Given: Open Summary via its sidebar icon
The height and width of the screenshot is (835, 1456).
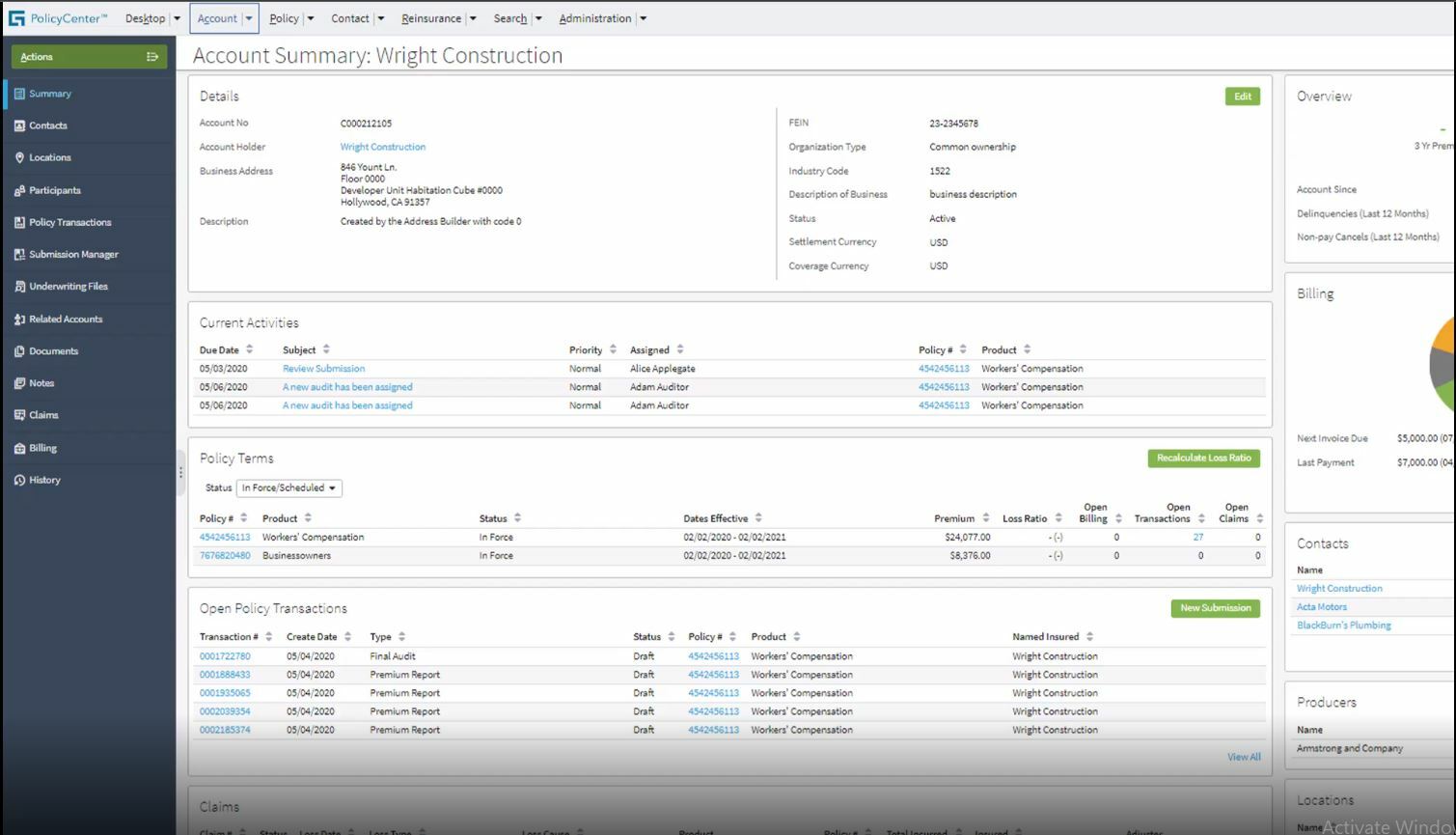Looking at the screenshot, I should pos(19,94).
